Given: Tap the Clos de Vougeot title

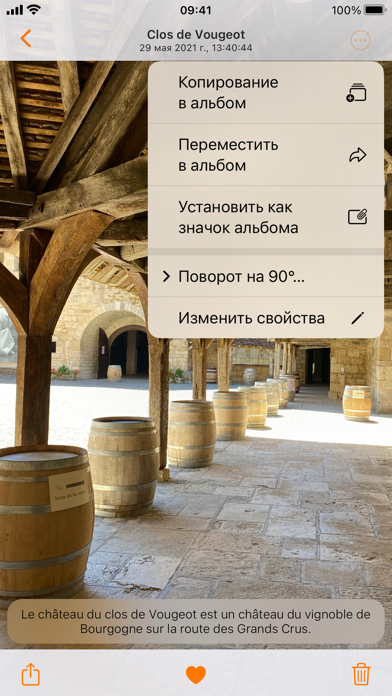Looking at the screenshot, I should coord(196,35).
